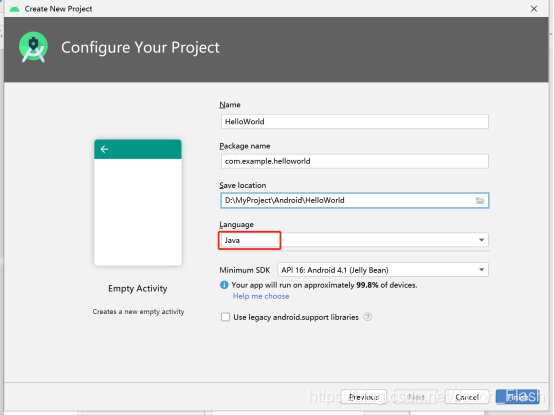Click the blue info icon near device percentage
This screenshot has height=415, width=554.
pyautogui.click(x=224, y=285)
